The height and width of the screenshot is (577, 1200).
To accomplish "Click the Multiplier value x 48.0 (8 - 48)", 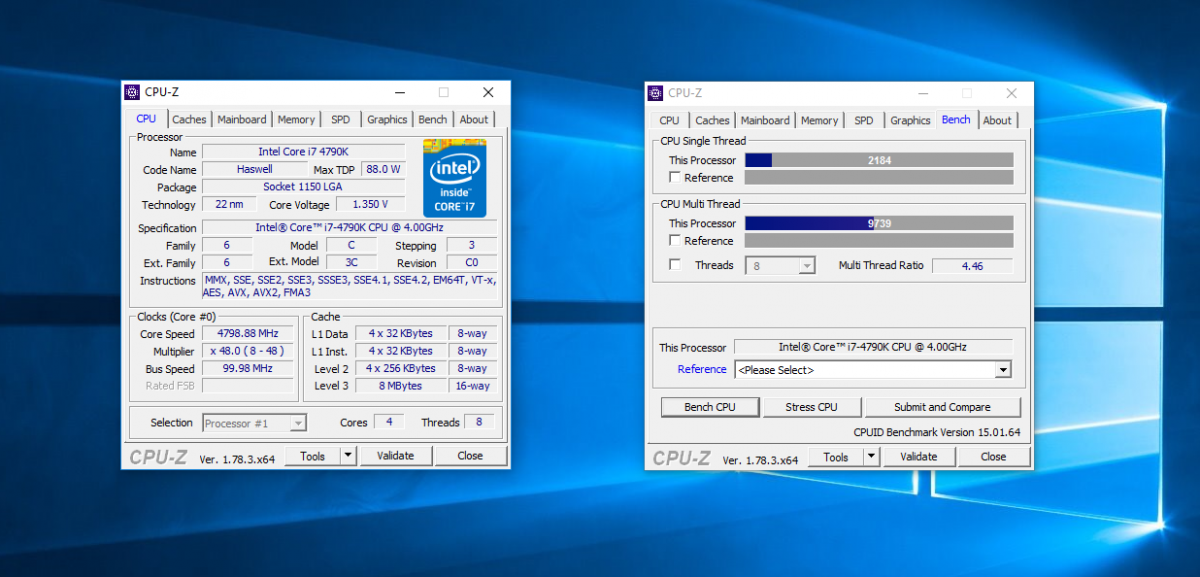I will click(248, 351).
